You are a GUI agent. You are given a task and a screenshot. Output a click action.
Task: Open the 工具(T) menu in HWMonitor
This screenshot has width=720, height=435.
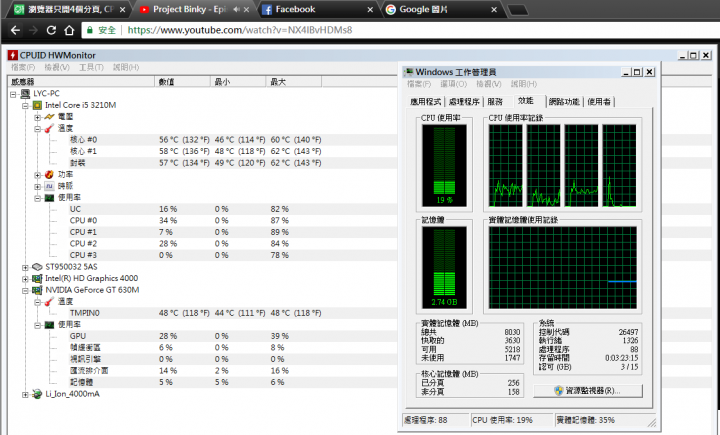pos(91,68)
